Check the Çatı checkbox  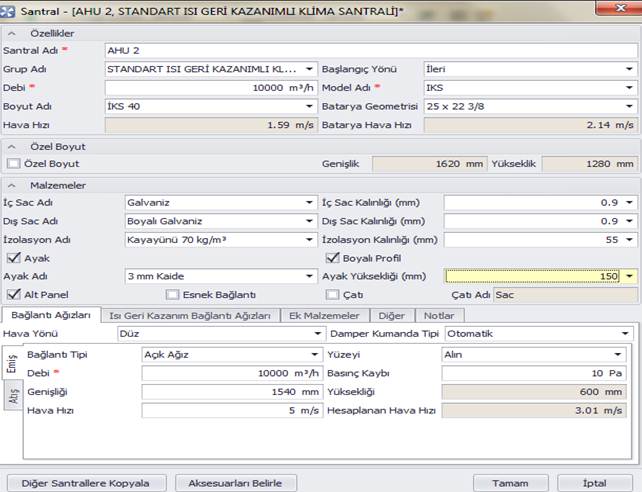tap(333, 295)
